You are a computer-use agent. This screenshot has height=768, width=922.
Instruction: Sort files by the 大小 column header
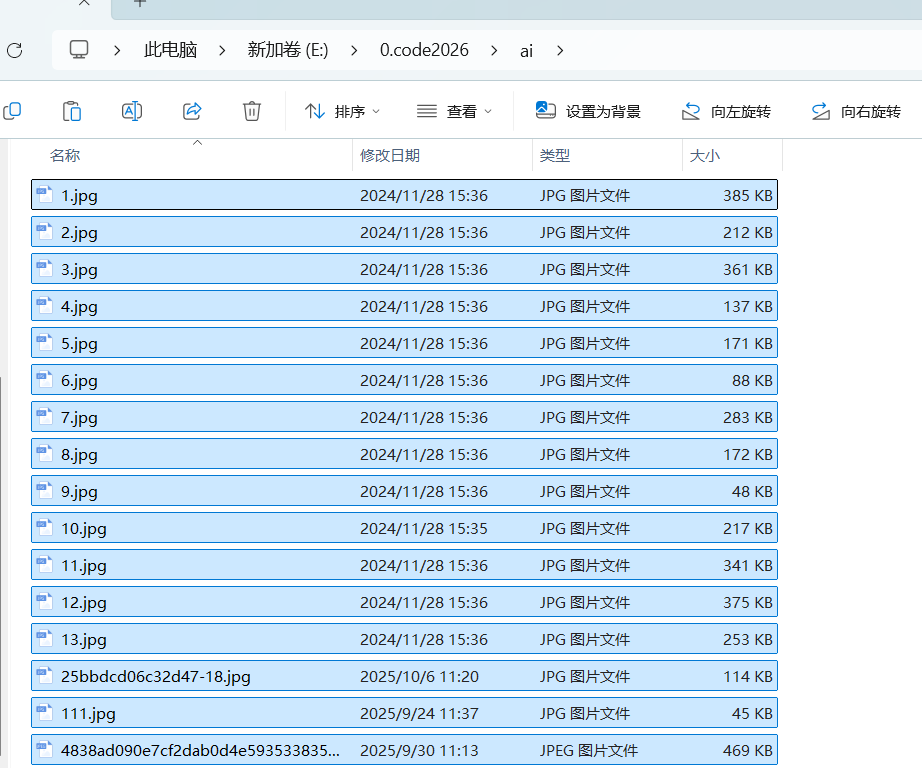(x=704, y=155)
